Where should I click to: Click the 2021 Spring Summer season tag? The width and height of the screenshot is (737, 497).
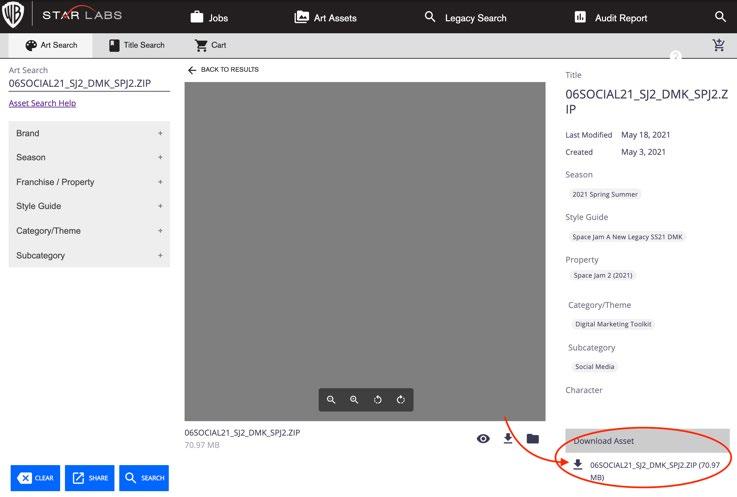coord(604,194)
